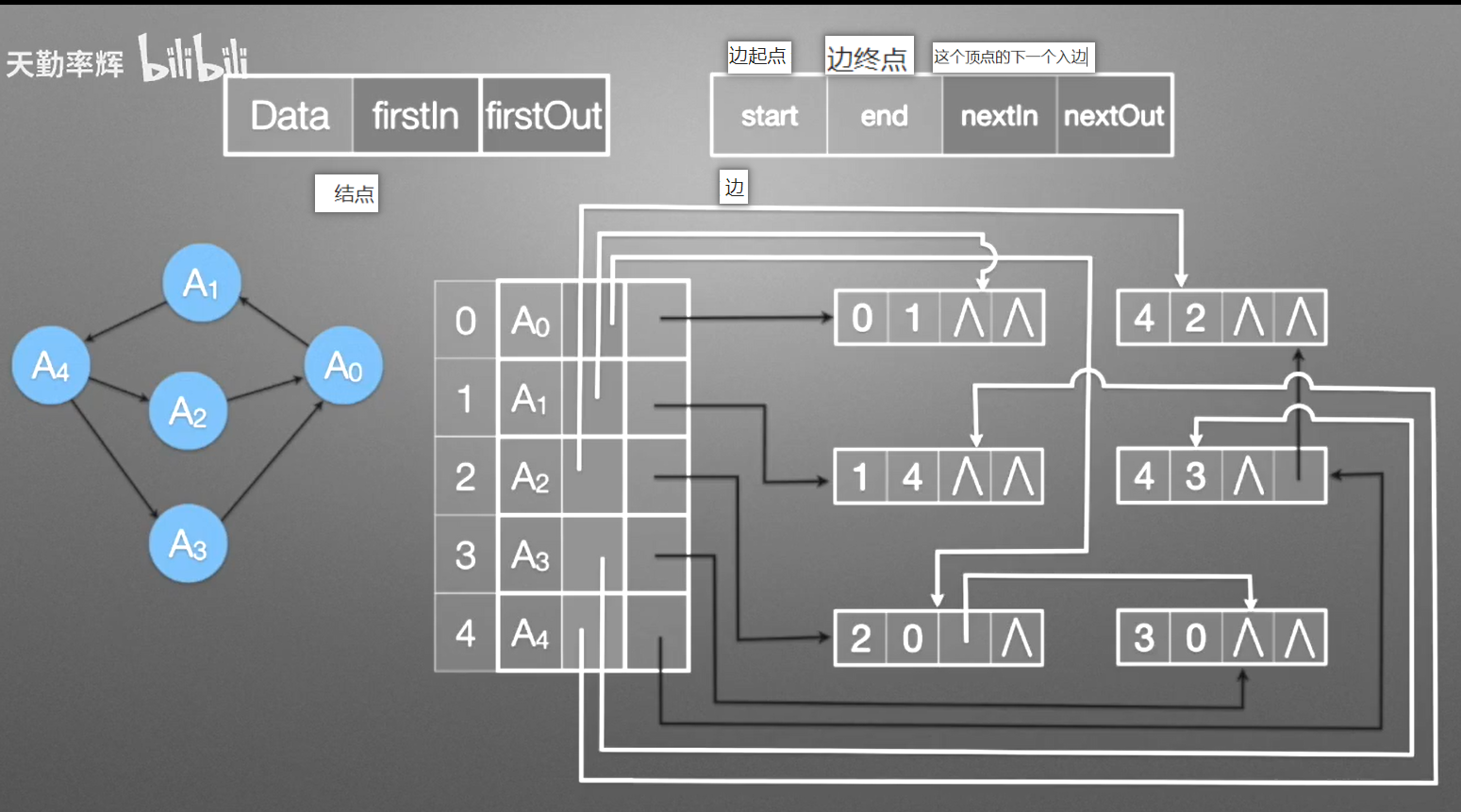
Task: Click the A1 cell in the vertex table
Action: [530, 399]
